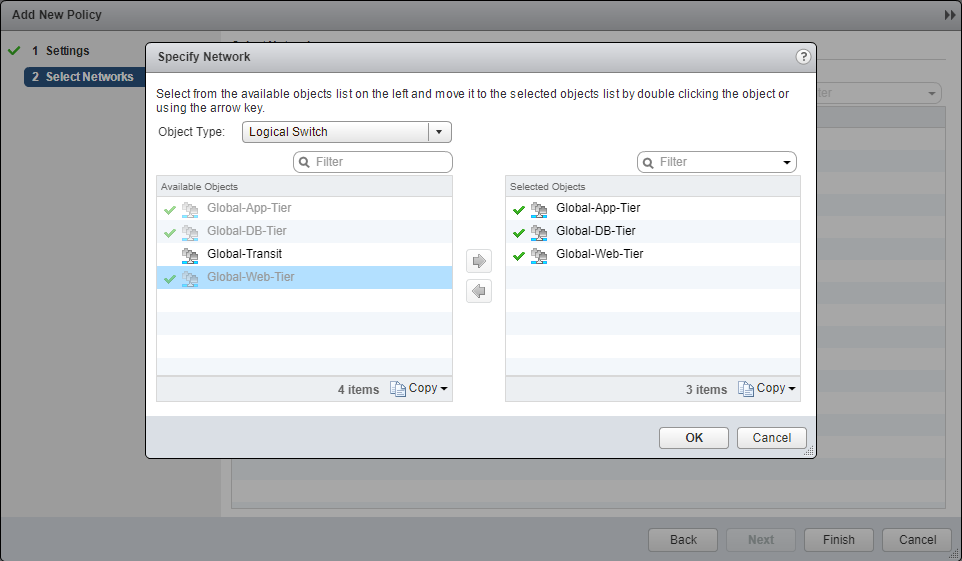Click Global-Web-Tier icon in Selected Objects

539,255
